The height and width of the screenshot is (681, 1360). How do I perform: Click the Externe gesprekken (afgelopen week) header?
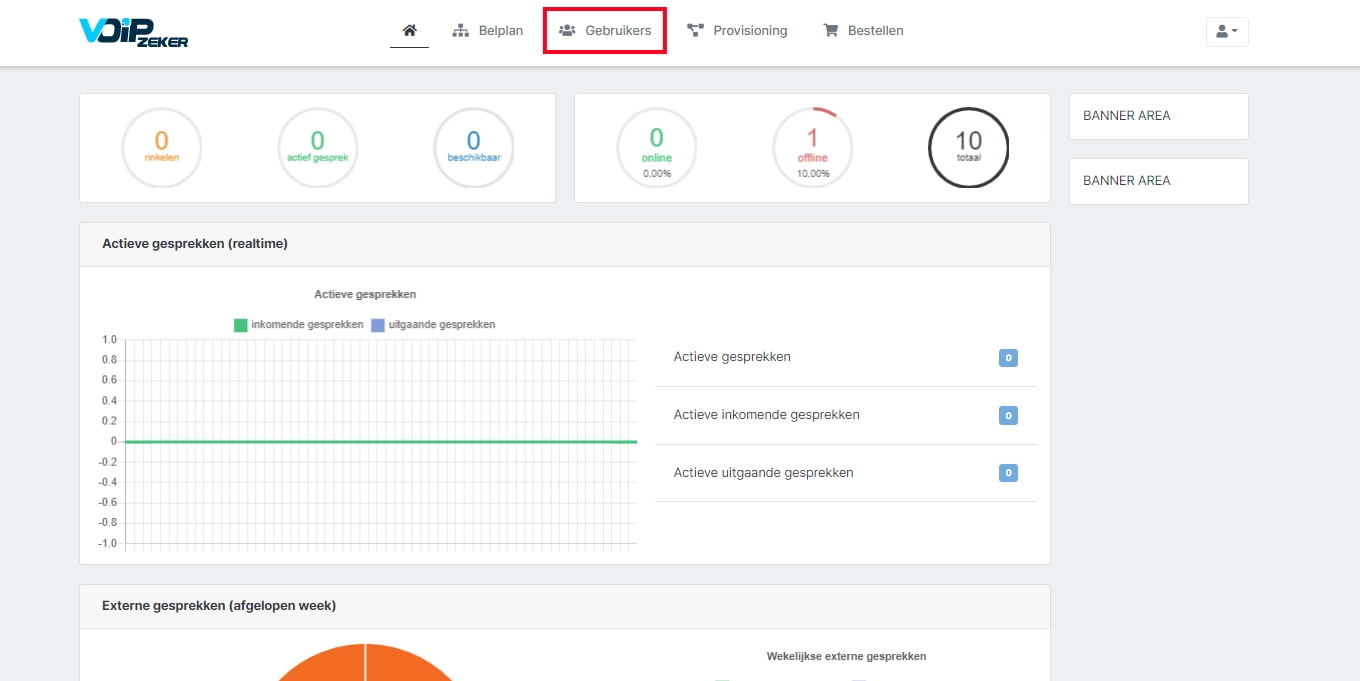(x=565, y=606)
